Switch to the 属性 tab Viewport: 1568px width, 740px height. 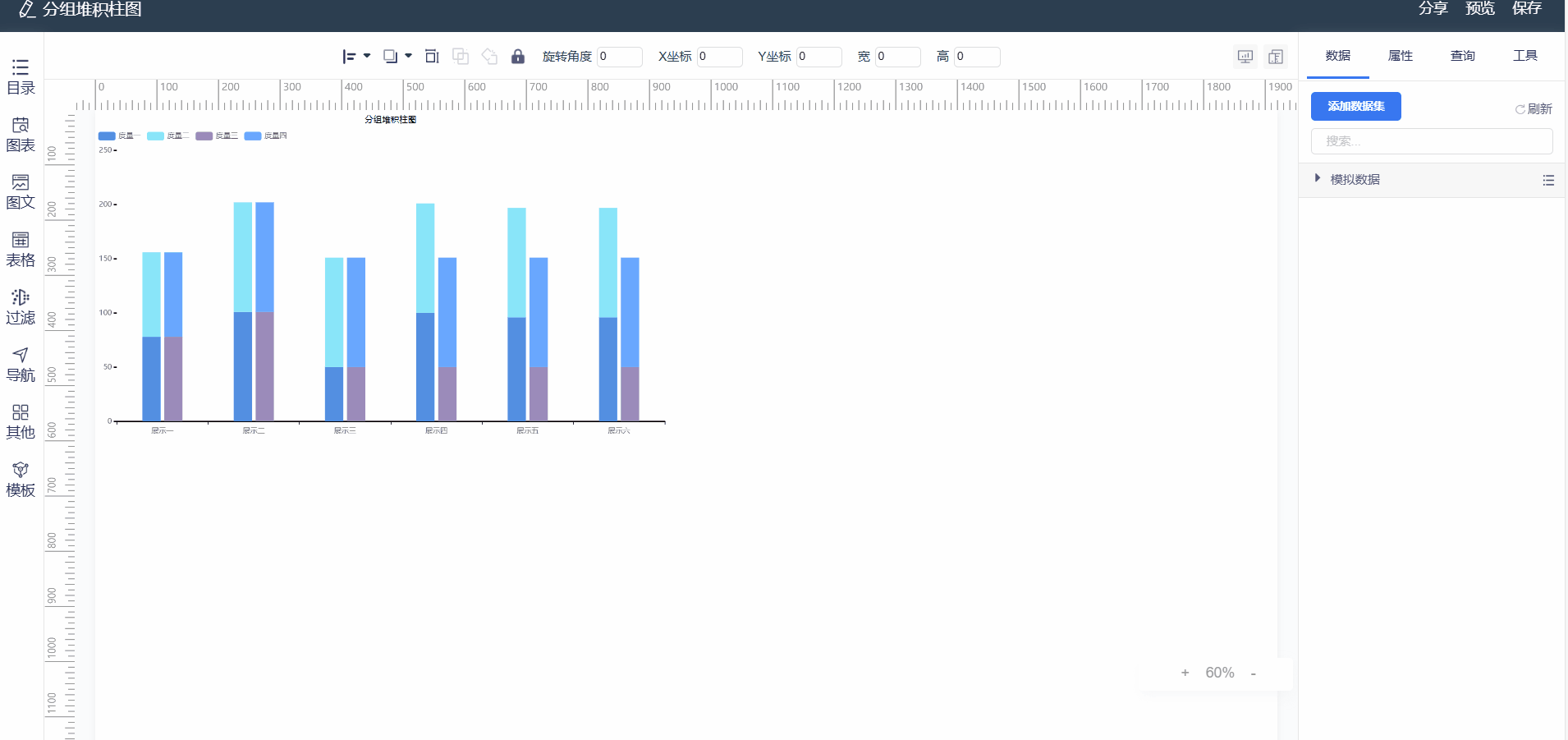[x=1401, y=56]
